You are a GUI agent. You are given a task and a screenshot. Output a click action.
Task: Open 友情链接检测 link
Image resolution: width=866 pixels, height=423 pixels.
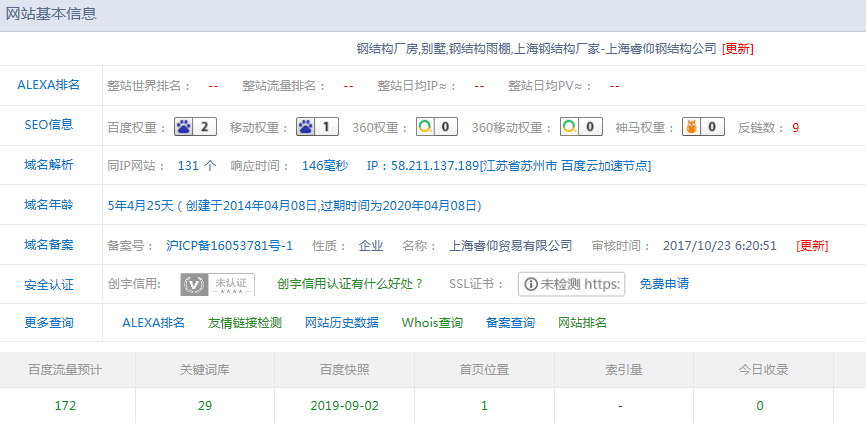tap(245, 322)
